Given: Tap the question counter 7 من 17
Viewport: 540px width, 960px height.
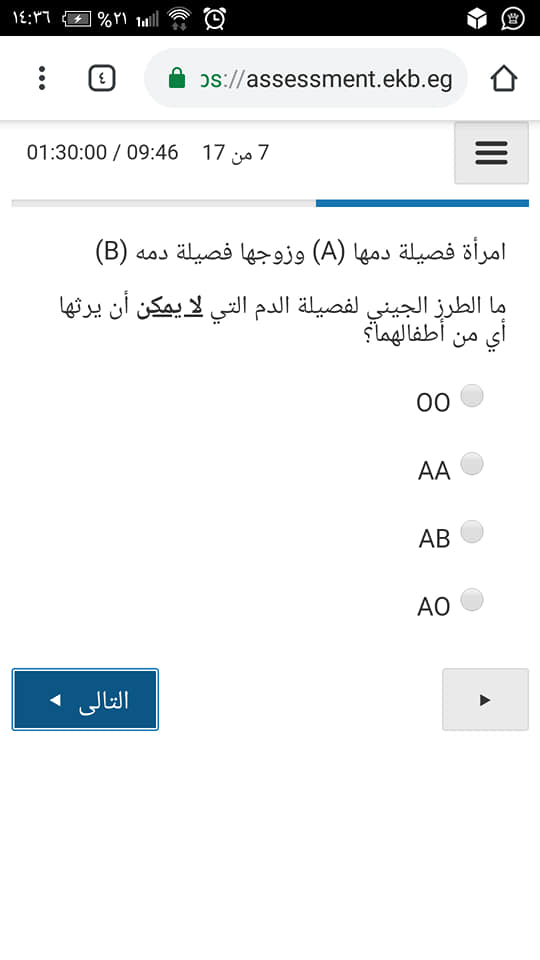Looking at the screenshot, I should [x=236, y=152].
